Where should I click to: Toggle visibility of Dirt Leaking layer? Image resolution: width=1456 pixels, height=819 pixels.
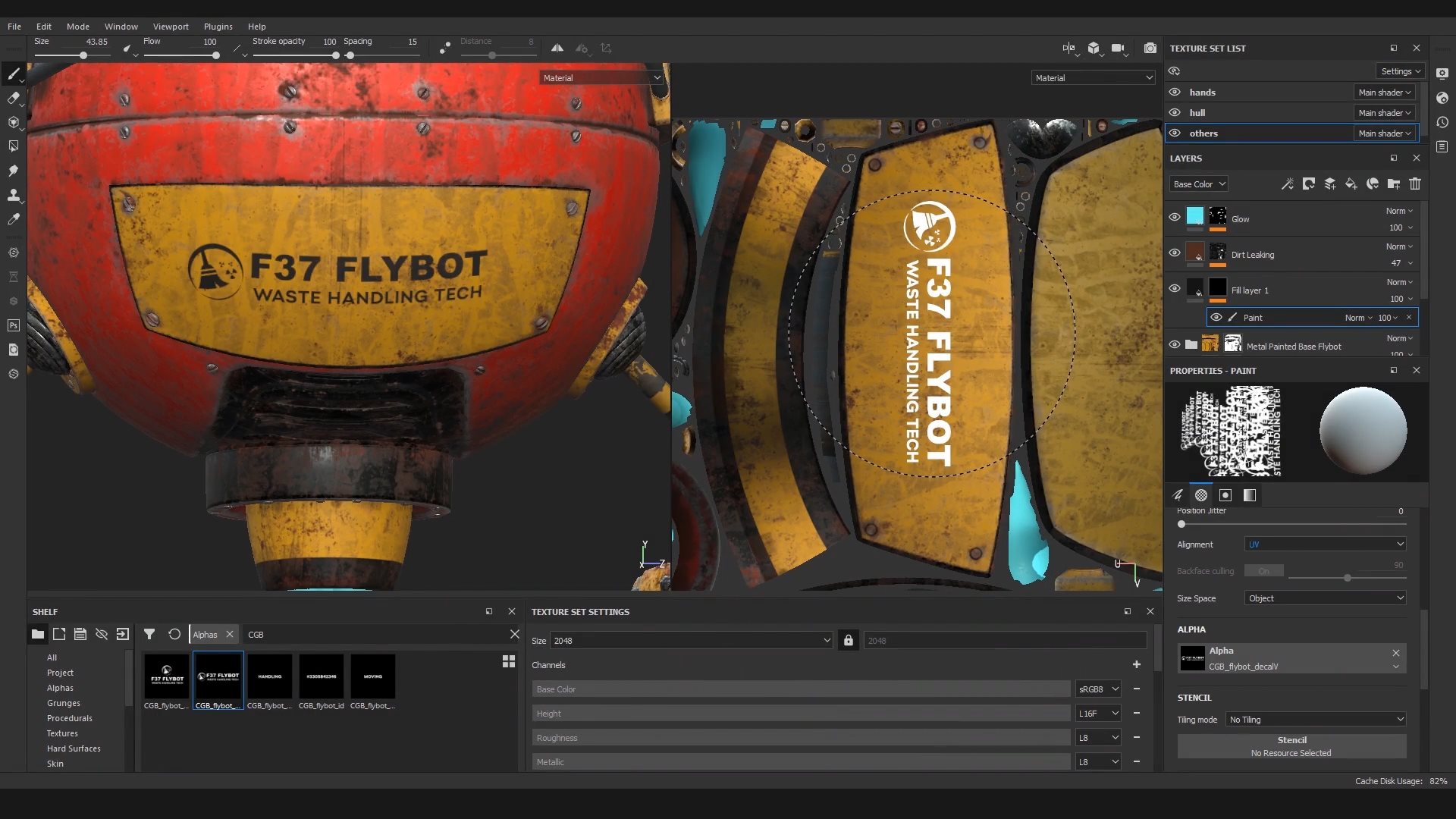(x=1175, y=253)
